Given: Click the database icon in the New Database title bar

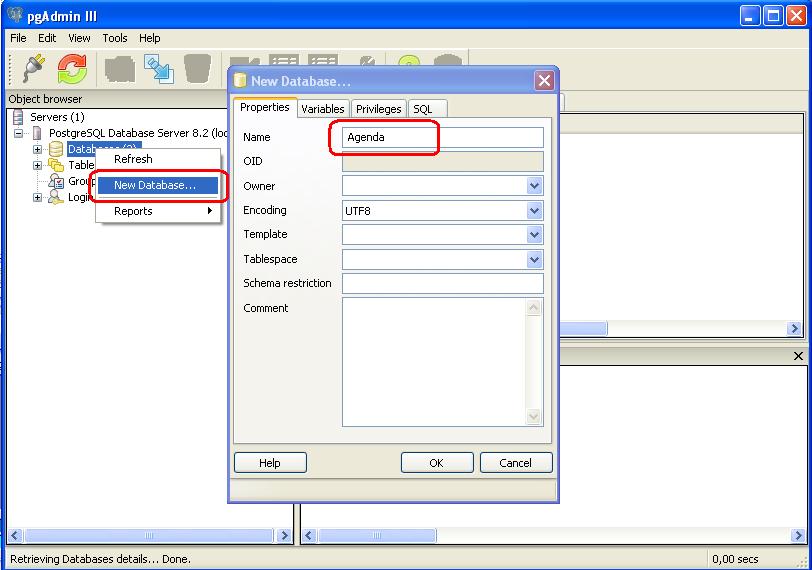Looking at the screenshot, I should pyautogui.click(x=239, y=80).
